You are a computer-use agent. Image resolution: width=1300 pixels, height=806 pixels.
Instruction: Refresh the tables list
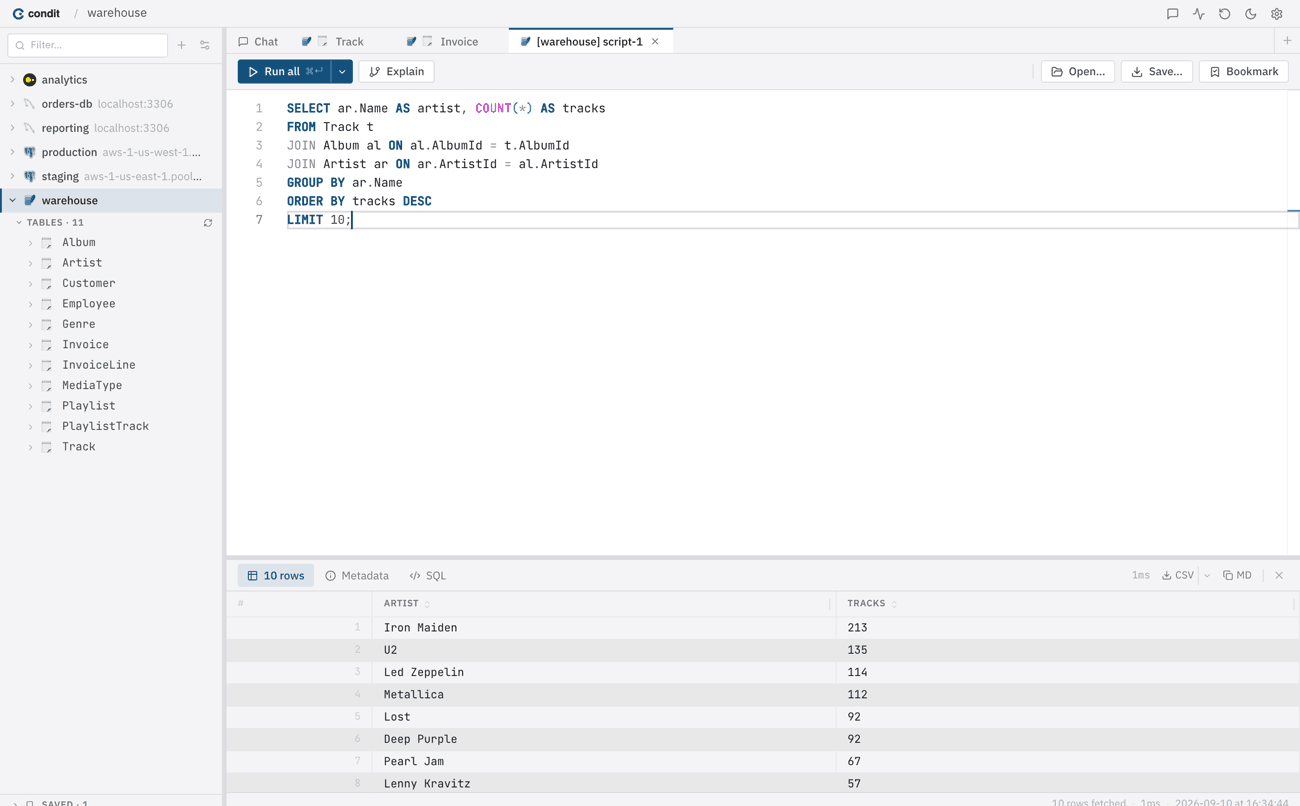208,223
